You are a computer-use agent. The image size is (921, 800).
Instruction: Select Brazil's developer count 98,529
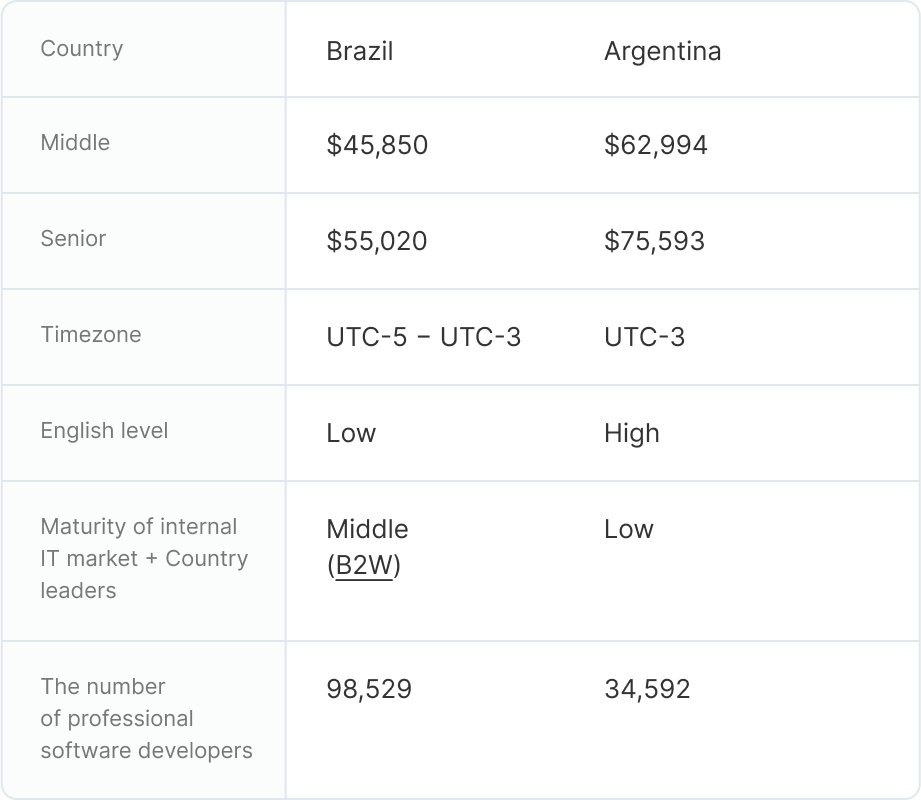[369, 689]
